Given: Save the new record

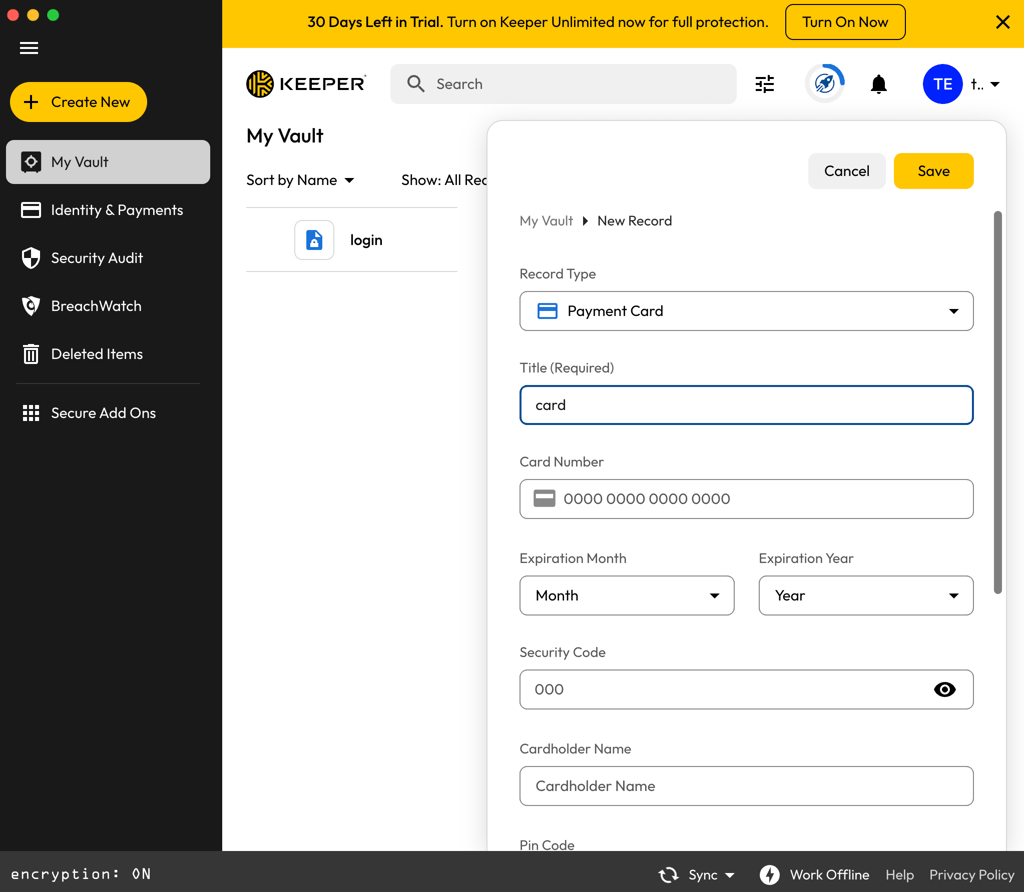Looking at the screenshot, I should 933,171.
